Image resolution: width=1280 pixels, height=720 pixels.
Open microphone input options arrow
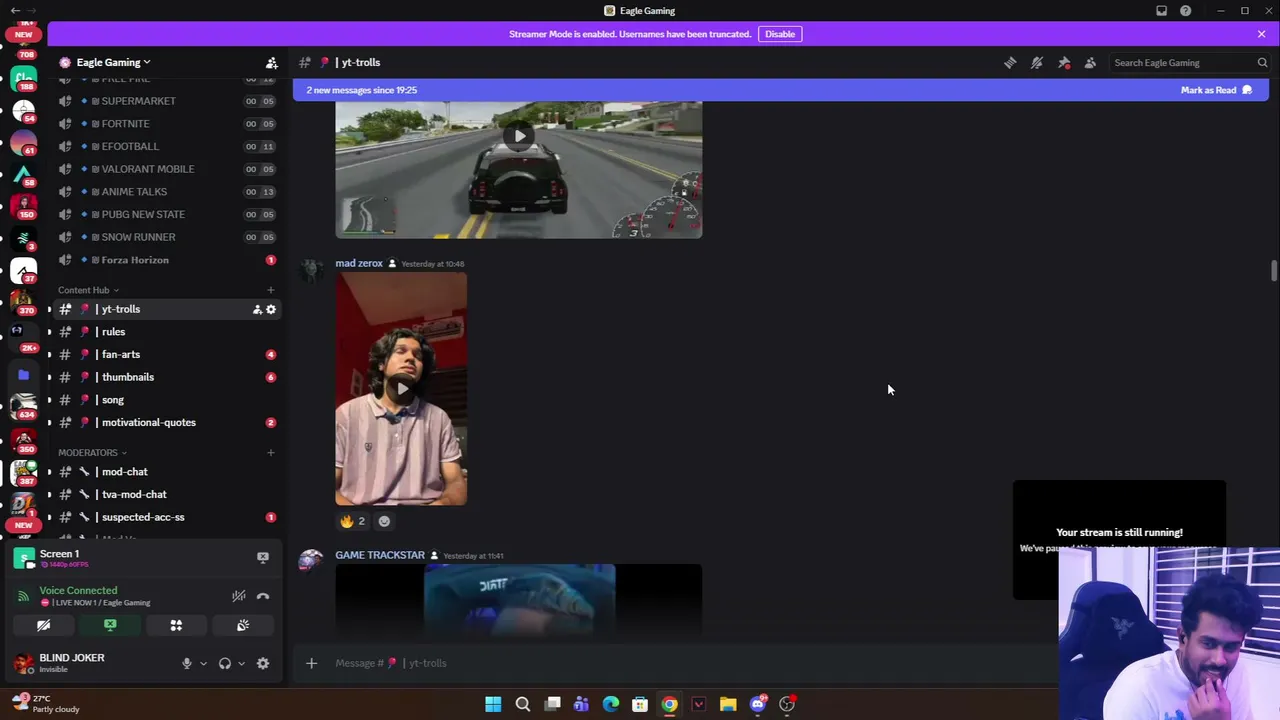(x=203, y=663)
